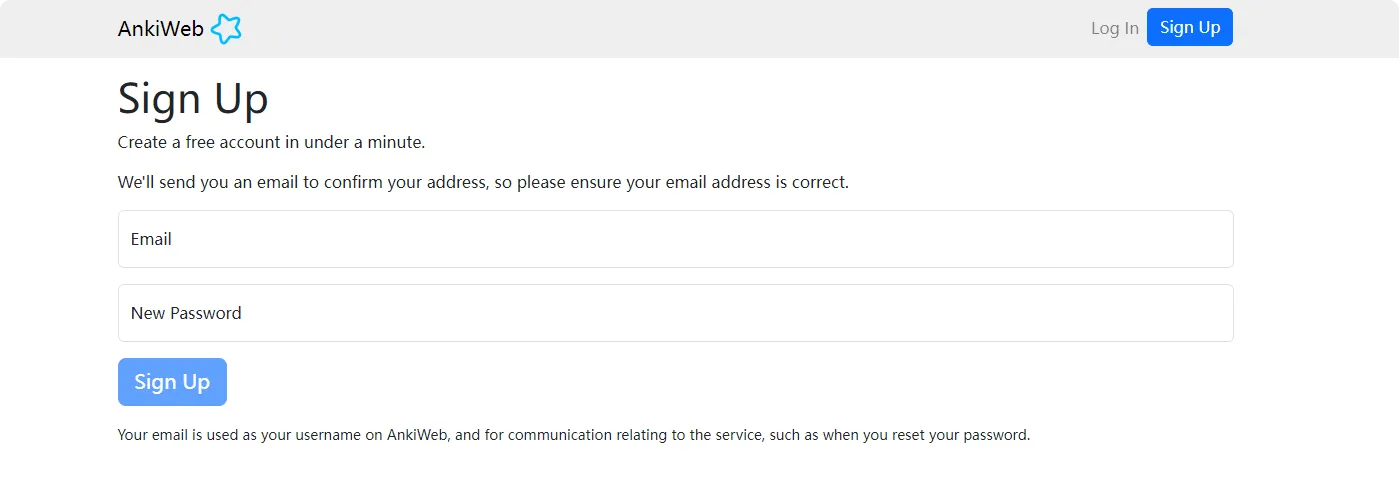This screenshot has height=504, width=1399.
Task: Focus the Email input field
Action: click(x=675, y=239)
